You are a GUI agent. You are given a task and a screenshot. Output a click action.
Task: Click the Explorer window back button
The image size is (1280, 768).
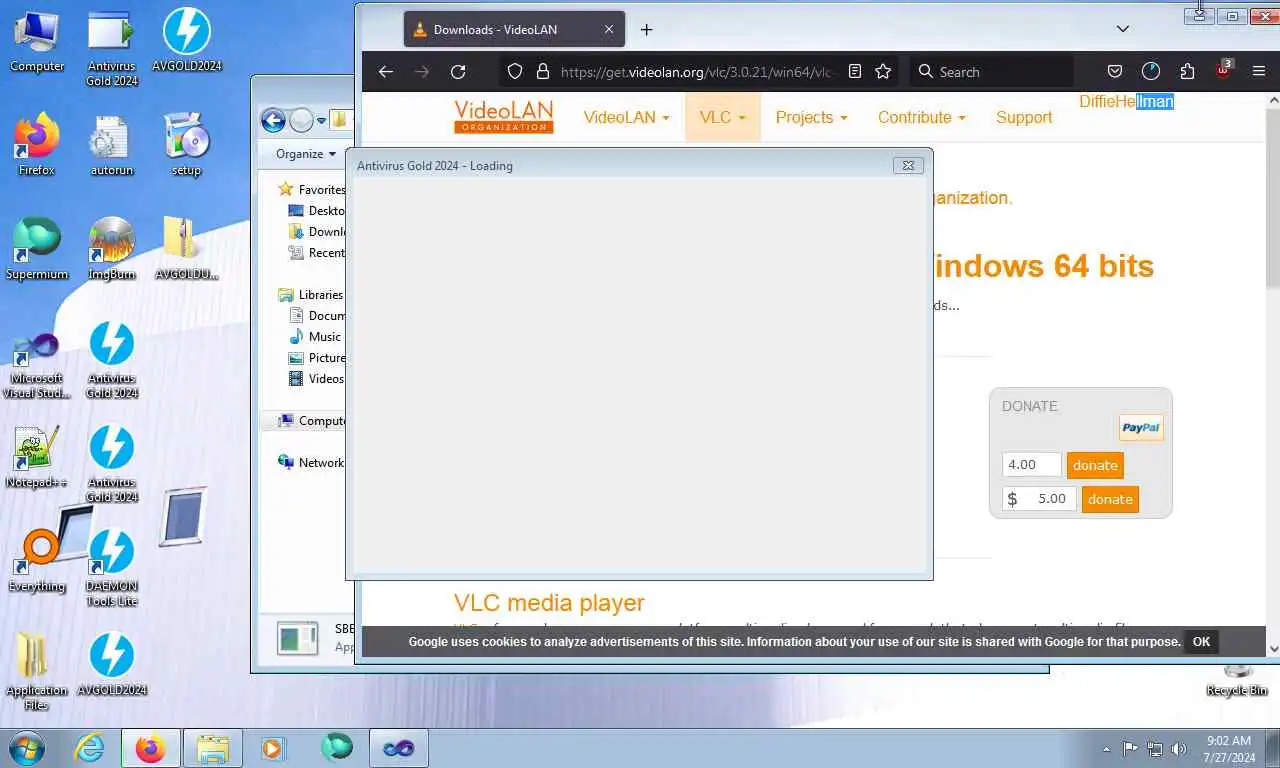pos(273,121)
